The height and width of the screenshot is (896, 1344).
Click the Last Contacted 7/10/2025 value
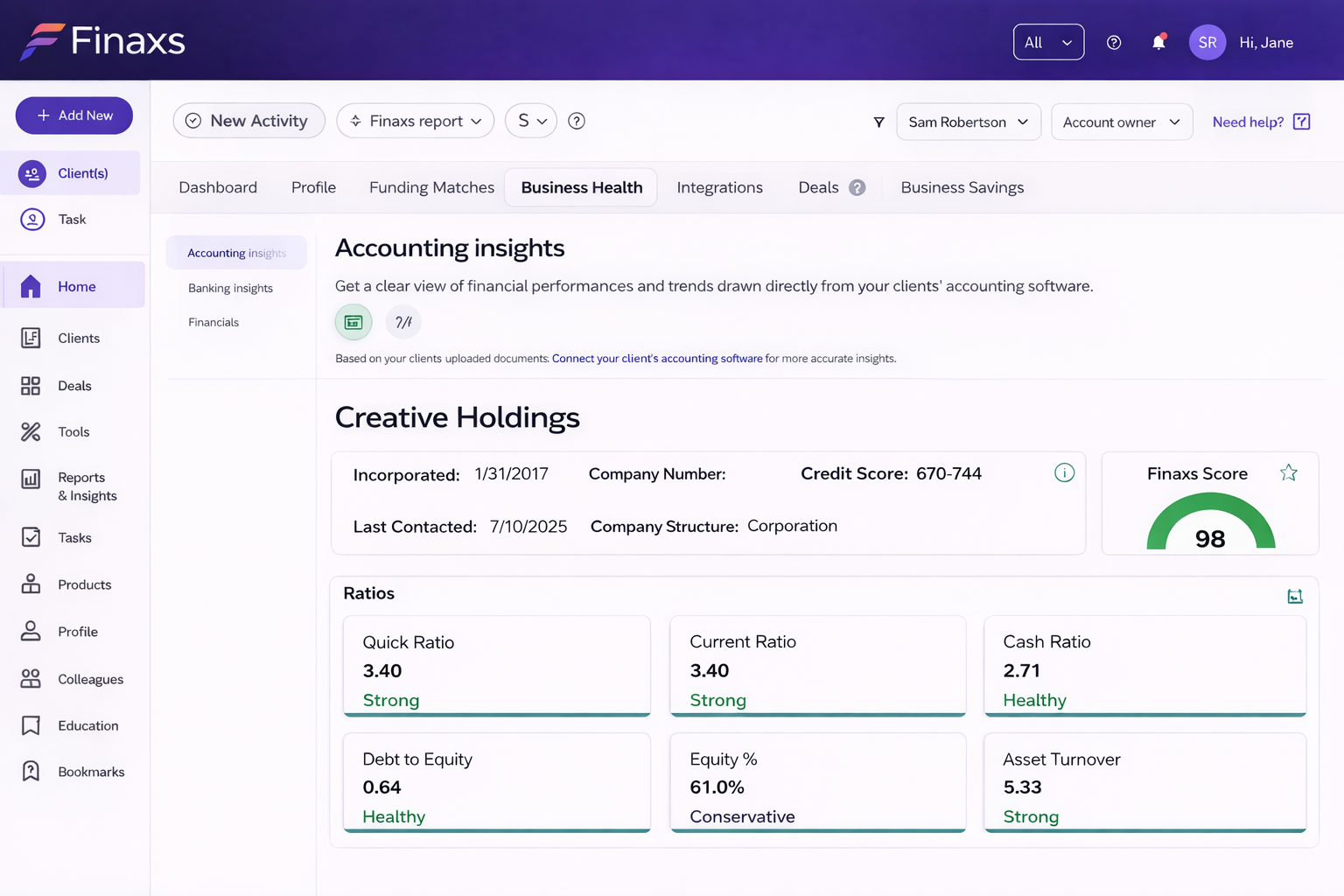(x=528, y=526)
